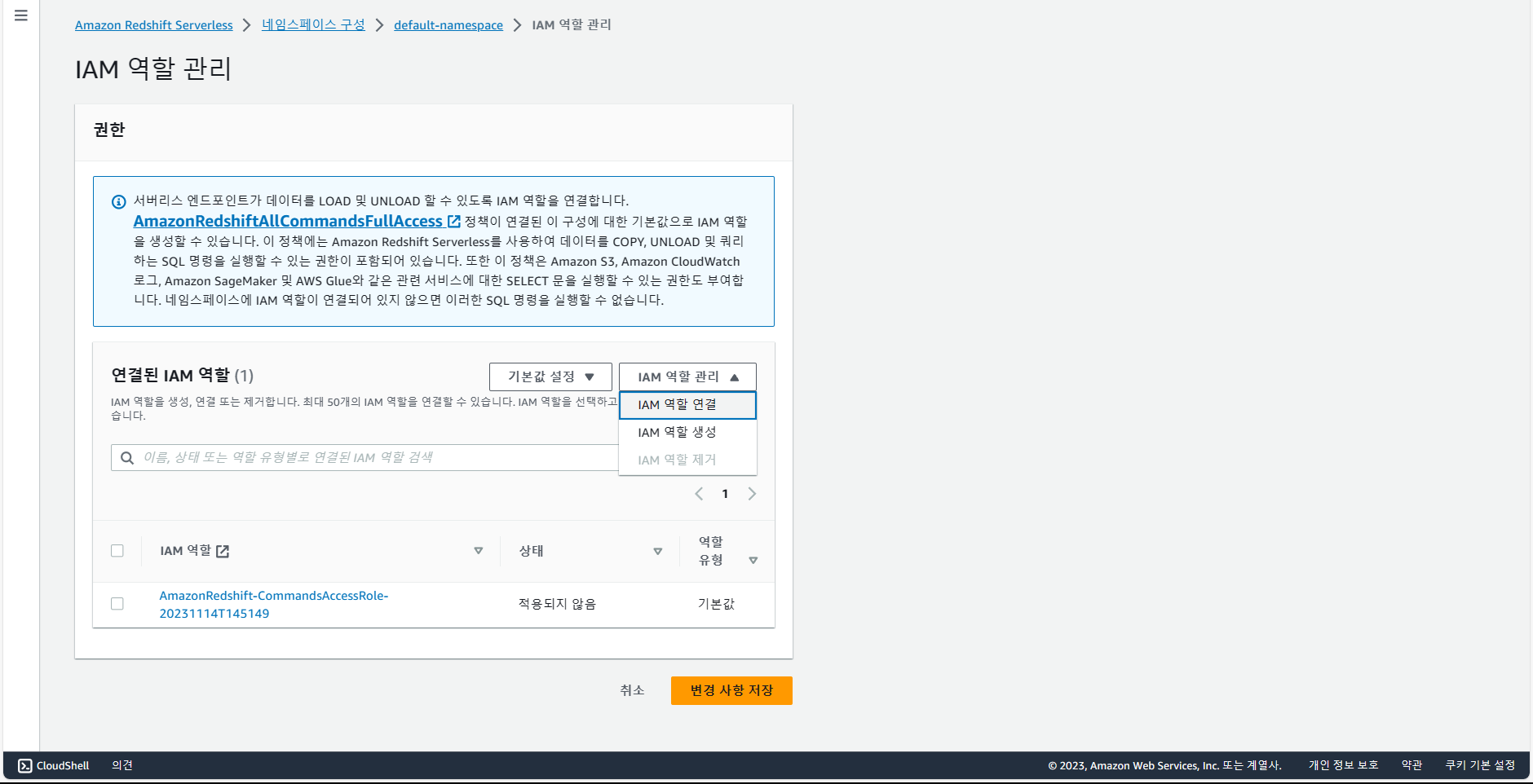The image size is (1533, 784).
Task: Go to previous page arrow
Action: click(x=699, y=494)
